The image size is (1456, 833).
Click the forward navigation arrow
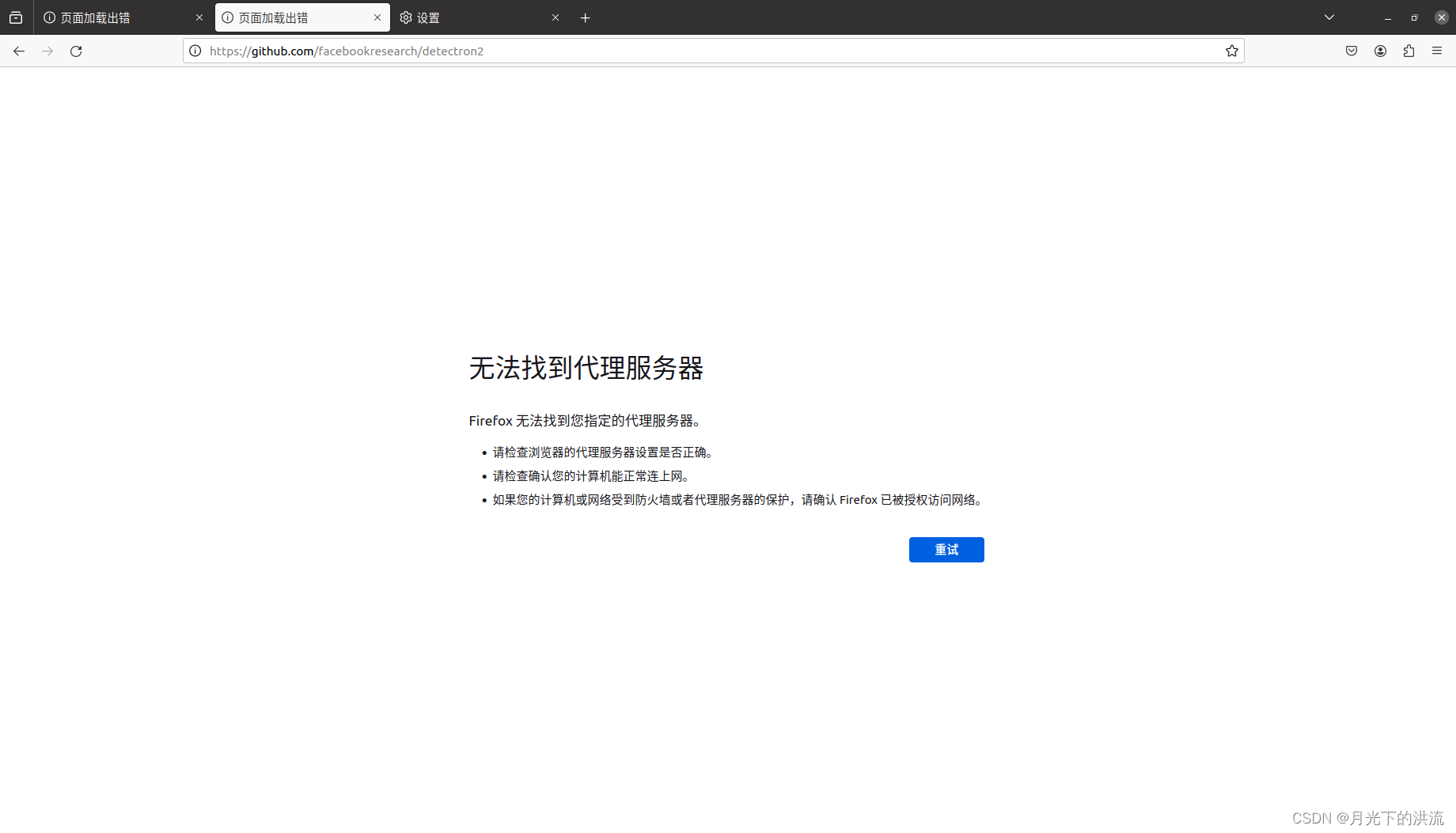(x=47, y=51)
